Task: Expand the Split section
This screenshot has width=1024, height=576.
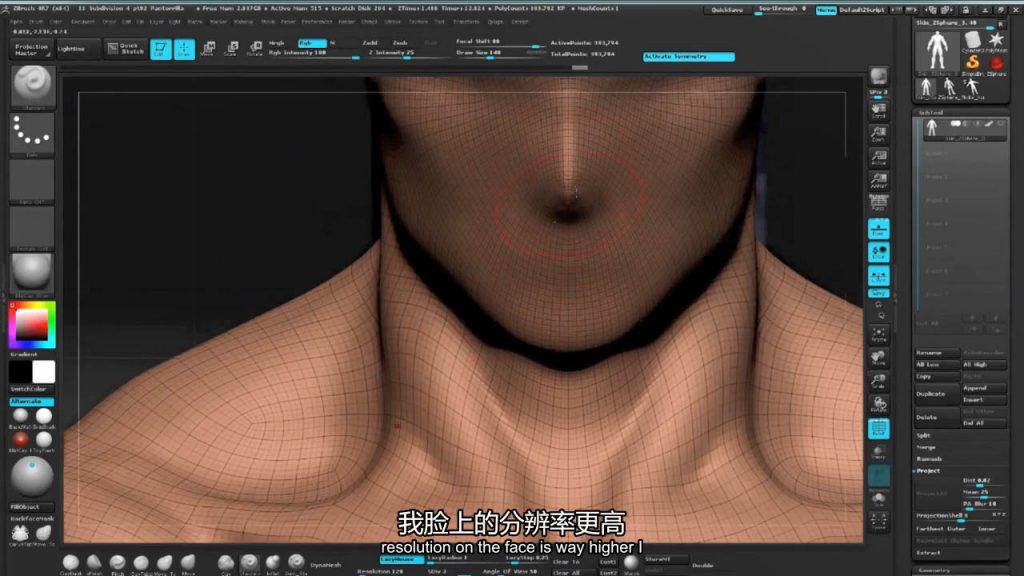Action: pyautogui.click(x=923, y=436)
